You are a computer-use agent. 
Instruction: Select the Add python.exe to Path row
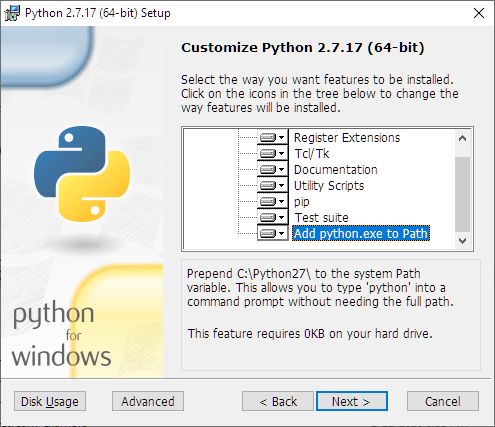click(361, 233)
